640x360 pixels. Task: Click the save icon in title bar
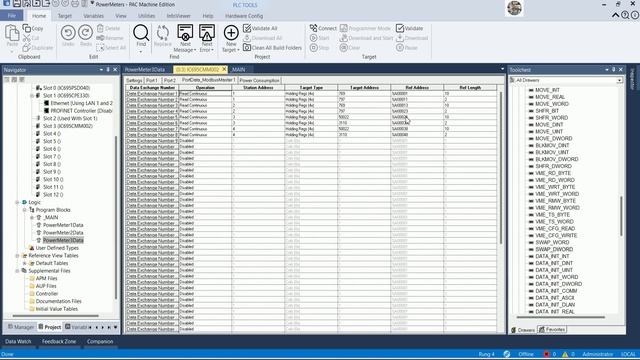[x=16, y=4]
